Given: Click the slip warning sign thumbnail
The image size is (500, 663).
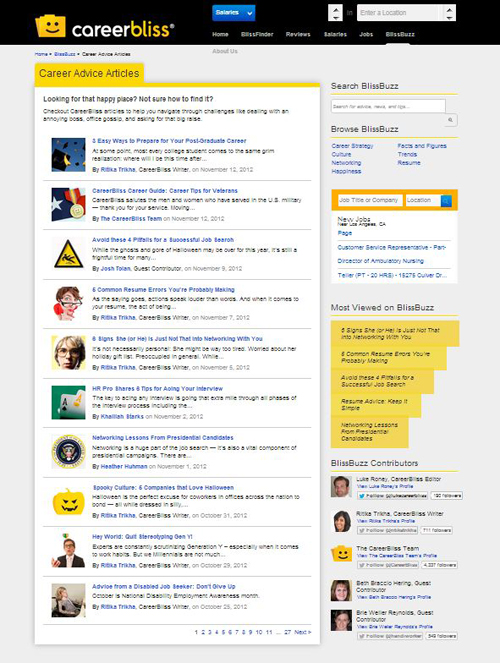Looking at the screenshot, I should (68, 254).
